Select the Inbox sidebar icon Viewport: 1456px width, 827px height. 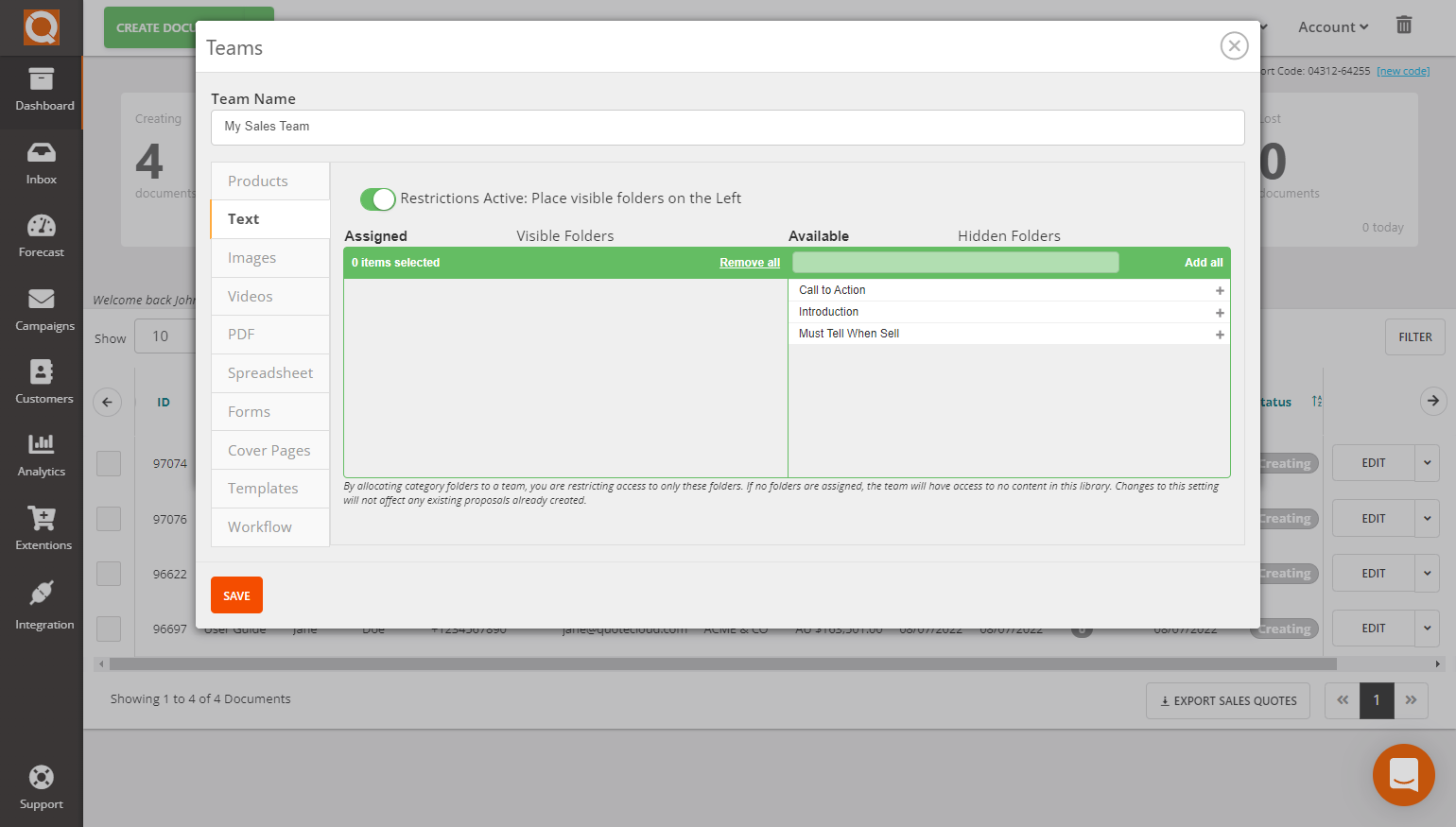coord(42,163)
